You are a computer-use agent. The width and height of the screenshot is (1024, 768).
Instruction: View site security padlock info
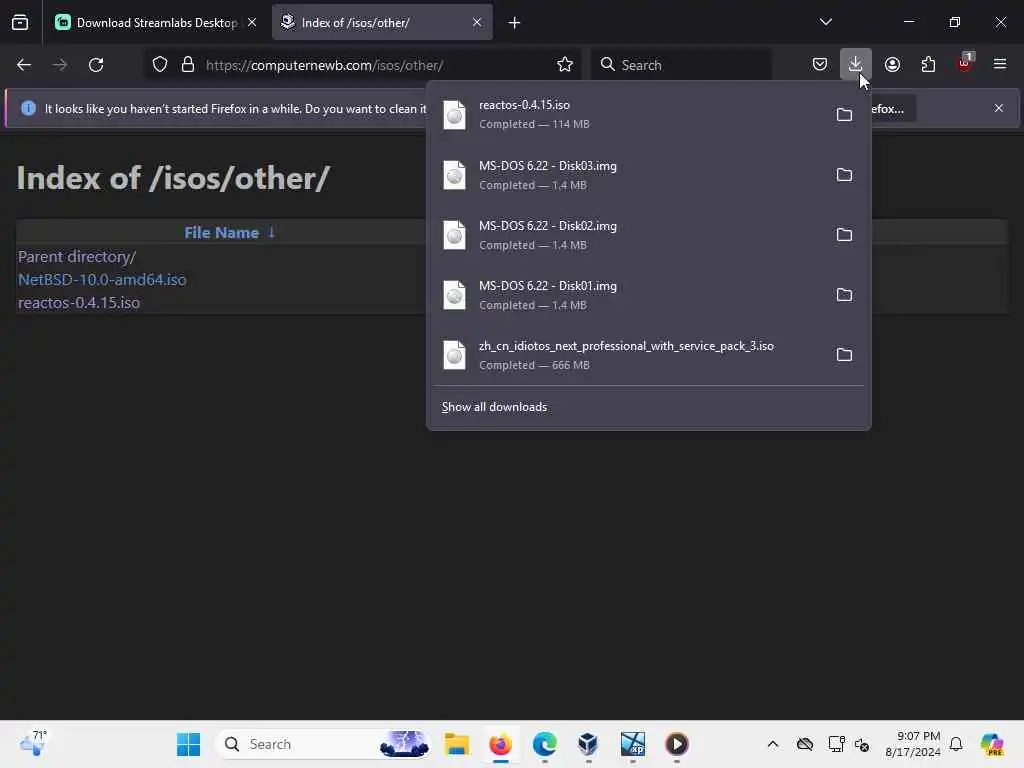click(188, 65)
